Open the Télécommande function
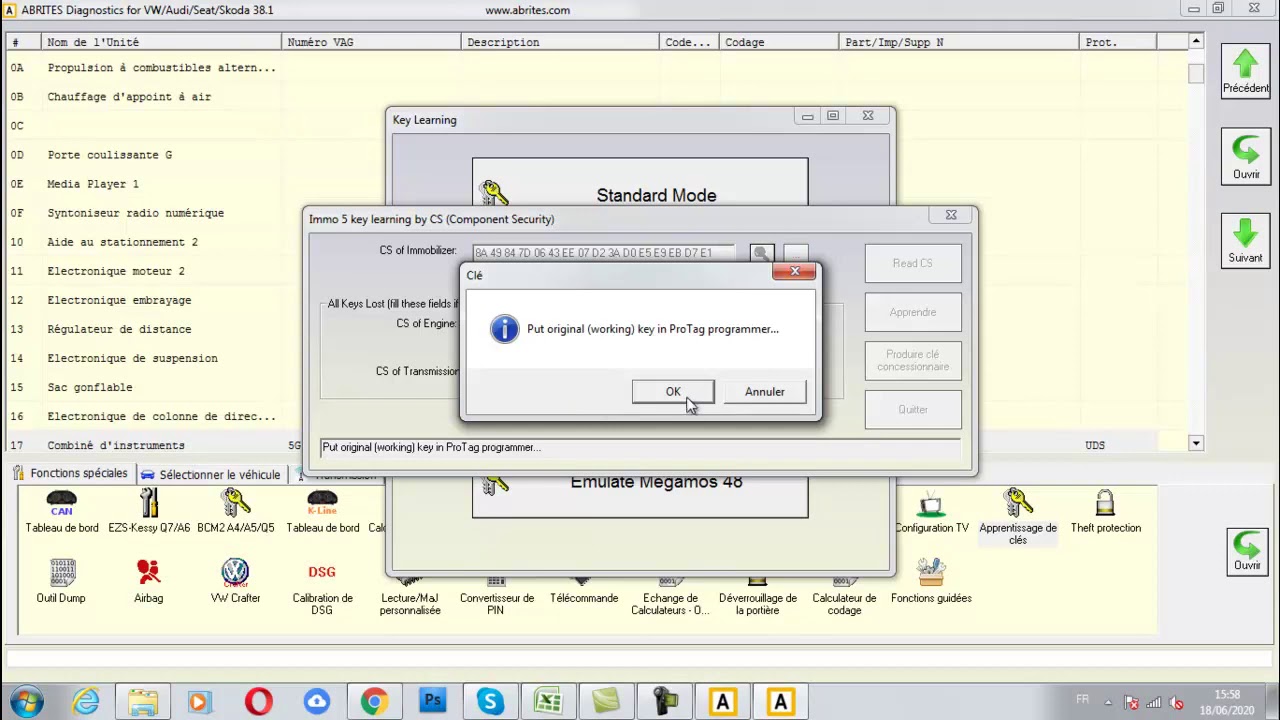Screen dimensions: 1280x720 pyautogui.click(x=584, y=592)
